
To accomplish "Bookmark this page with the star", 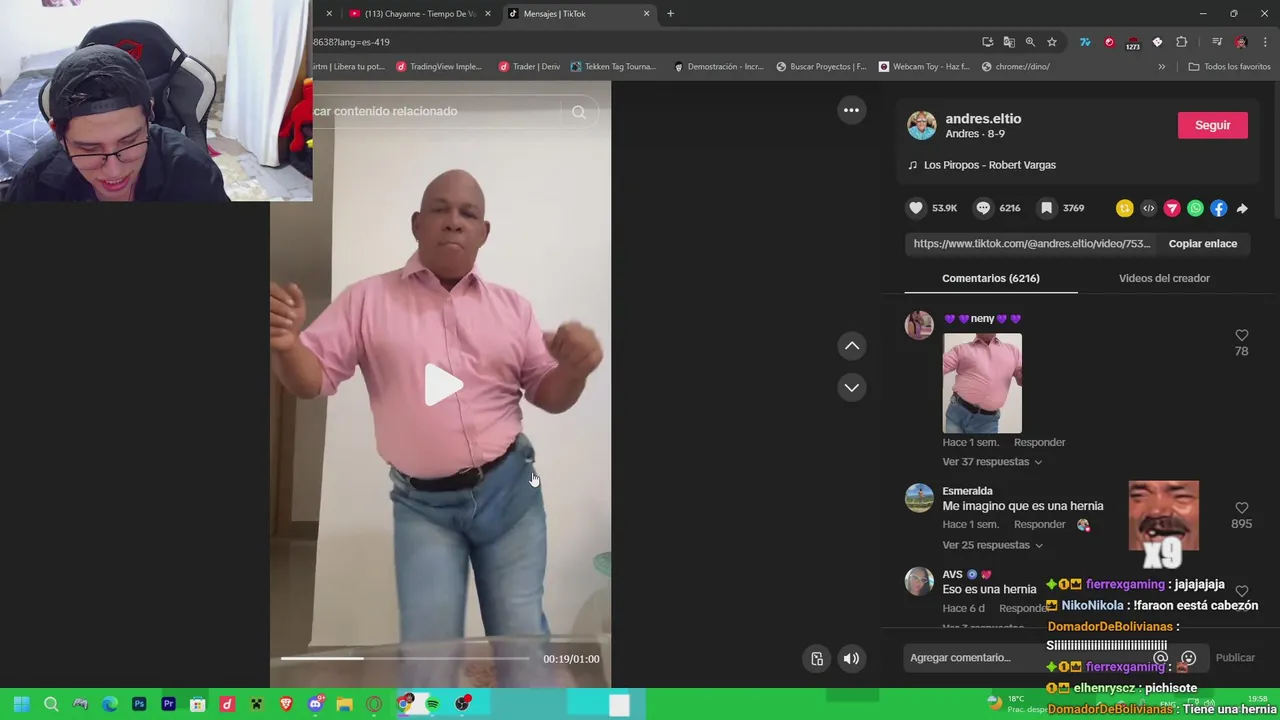I will point(1052,42).
